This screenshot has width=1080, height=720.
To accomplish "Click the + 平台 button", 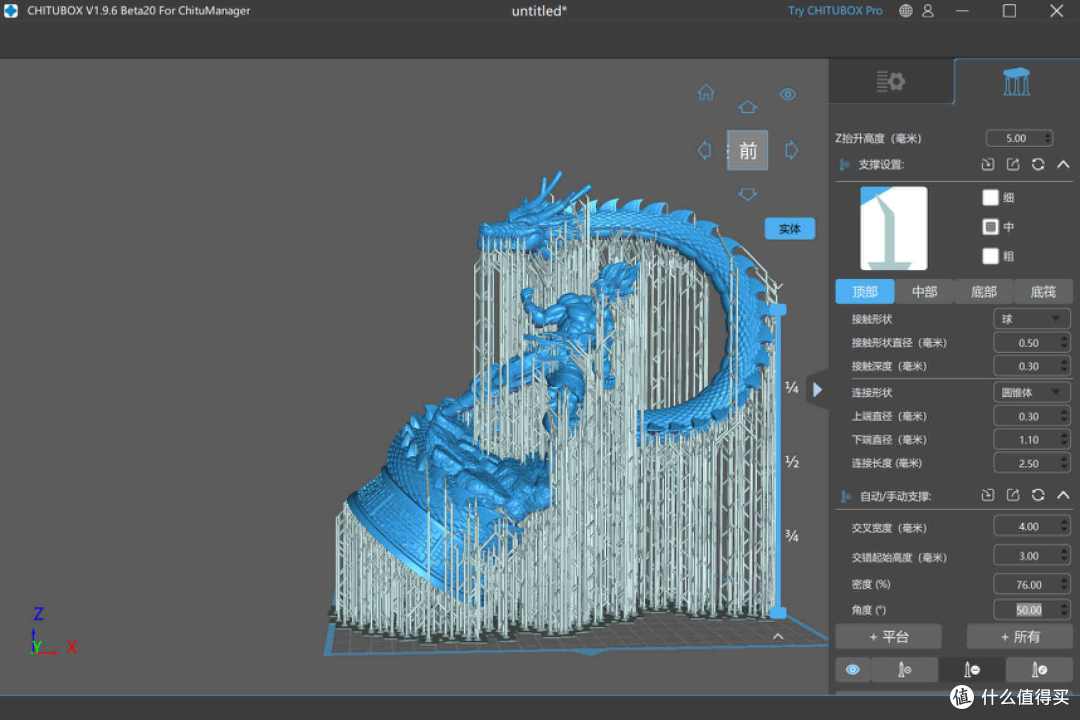I will [x=889, y=637].
